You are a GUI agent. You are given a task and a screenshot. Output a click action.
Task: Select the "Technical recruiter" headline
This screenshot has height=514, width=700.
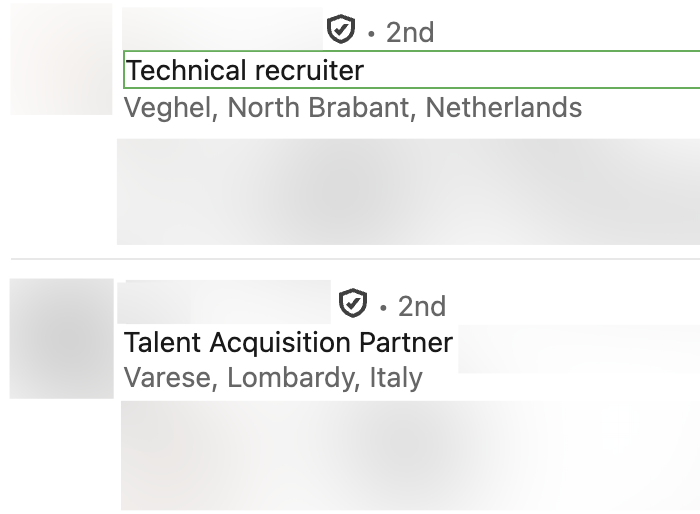(x=245, y=71)
